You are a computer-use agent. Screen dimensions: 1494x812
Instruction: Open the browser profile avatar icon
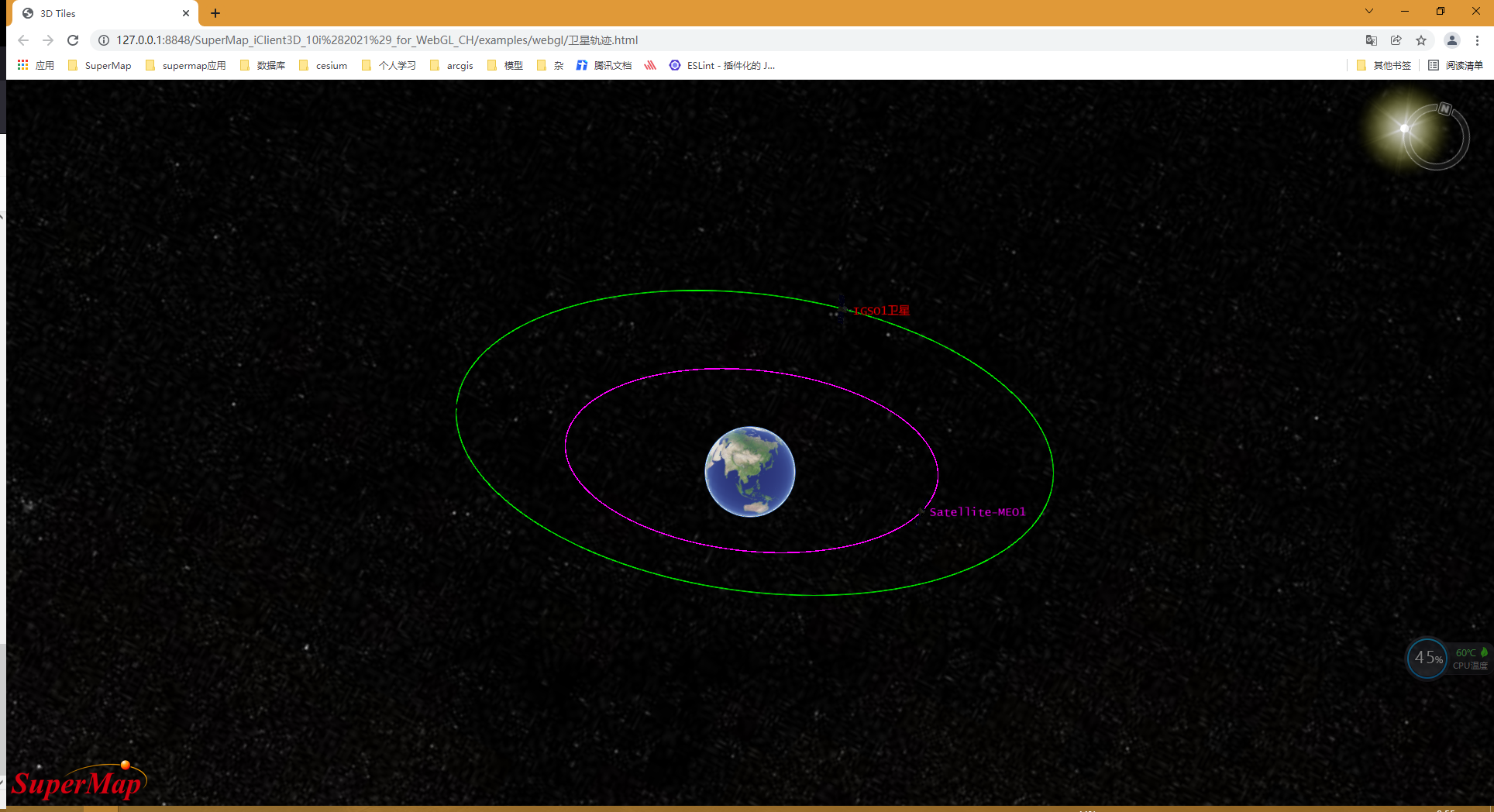(1451, 40)
